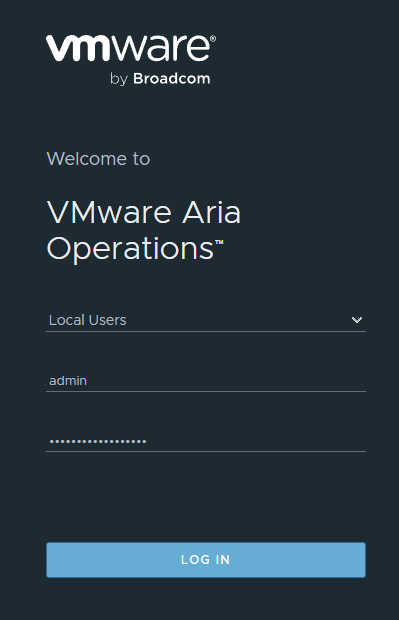The image size is (399, 620).
Task: Click the LOG IN button
Action: tap(206, 560)
